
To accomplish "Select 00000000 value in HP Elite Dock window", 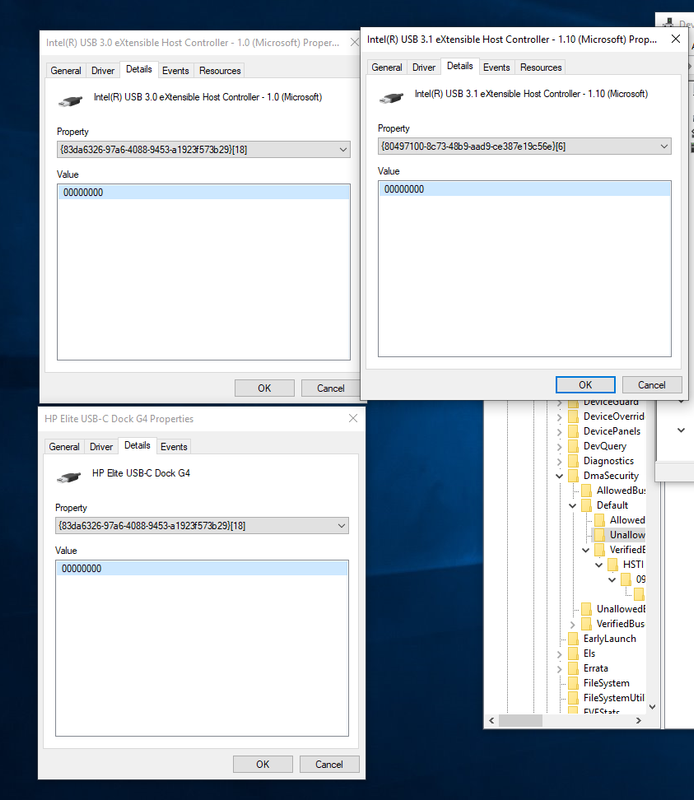I will pyautogui.click(x=202, y=568).
